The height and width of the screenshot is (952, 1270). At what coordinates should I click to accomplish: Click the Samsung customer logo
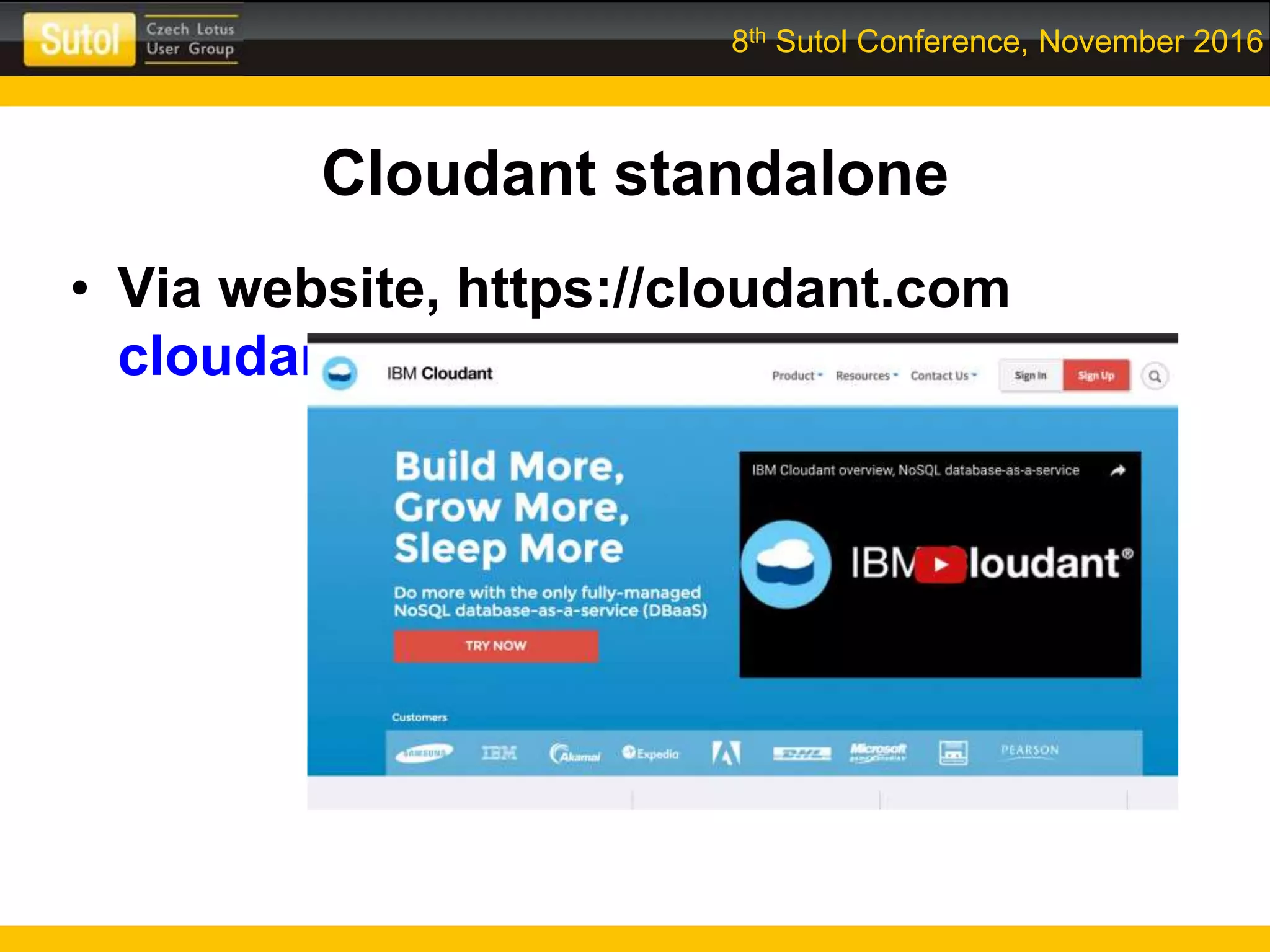[x=424, y=753]
